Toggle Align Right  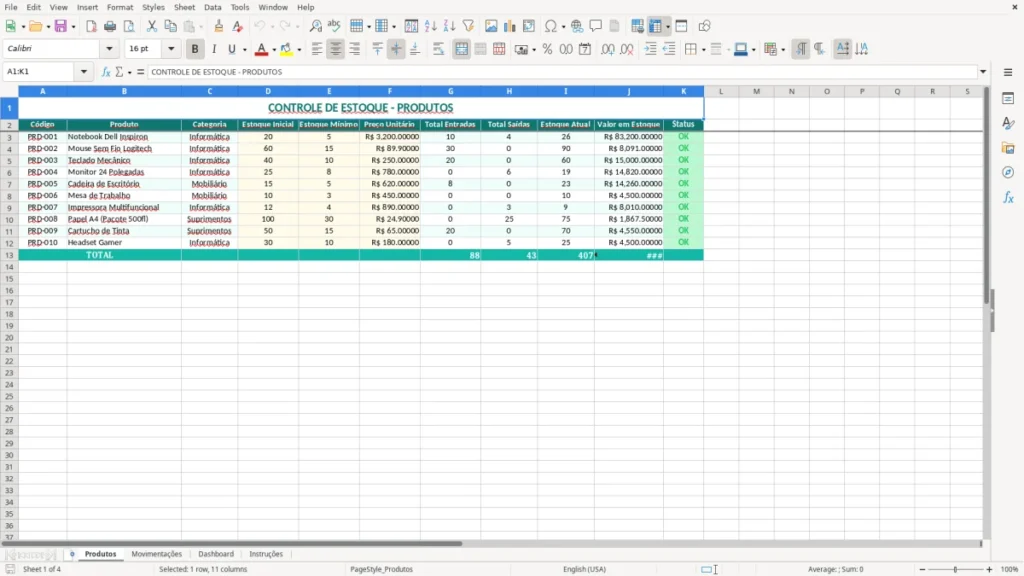(x=355, y=49)
